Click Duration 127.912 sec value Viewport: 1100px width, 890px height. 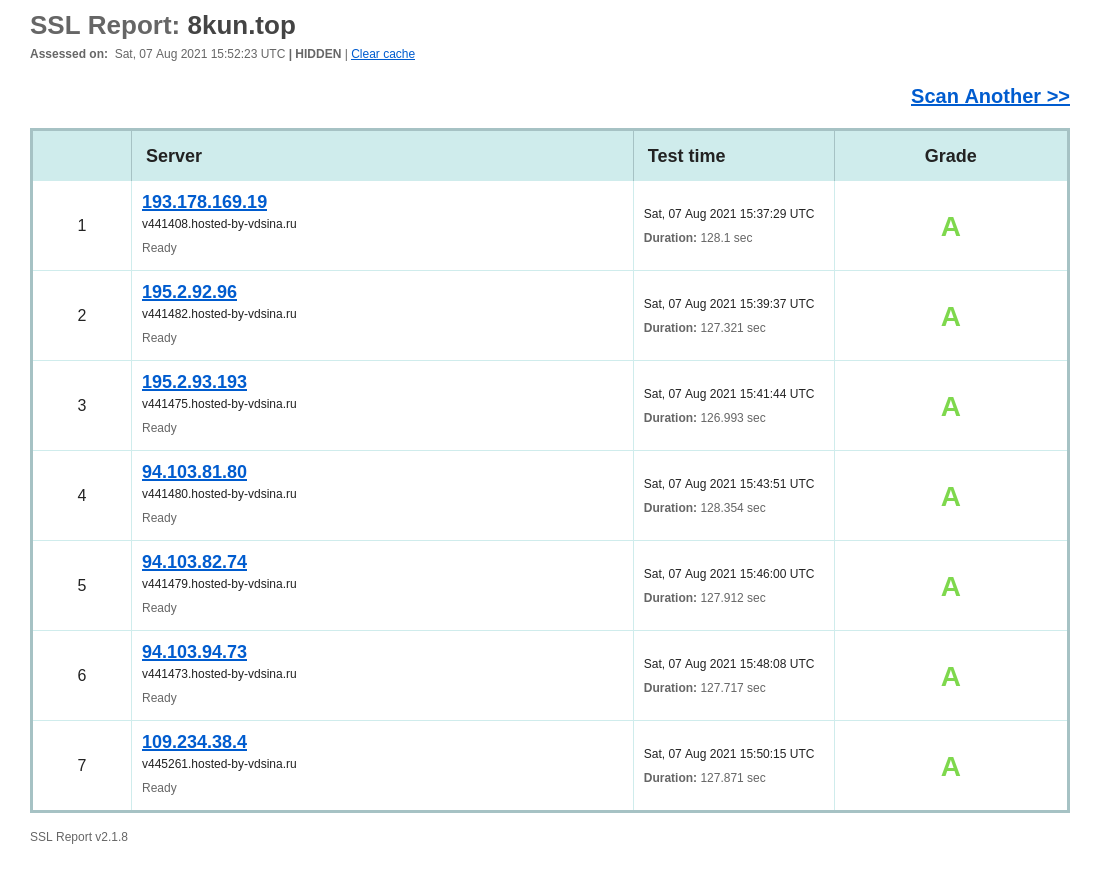coord(732,598)
